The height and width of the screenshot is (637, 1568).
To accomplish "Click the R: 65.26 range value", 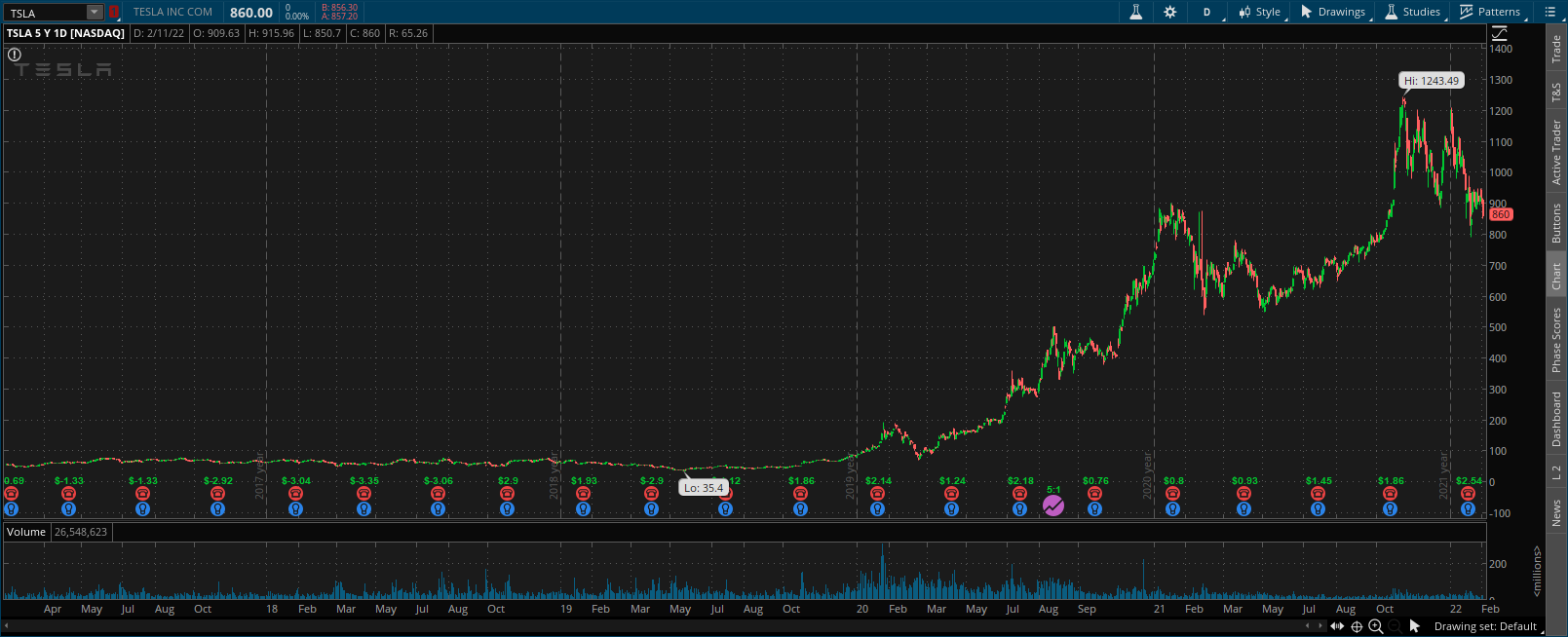I will click(x=408, y=33).
